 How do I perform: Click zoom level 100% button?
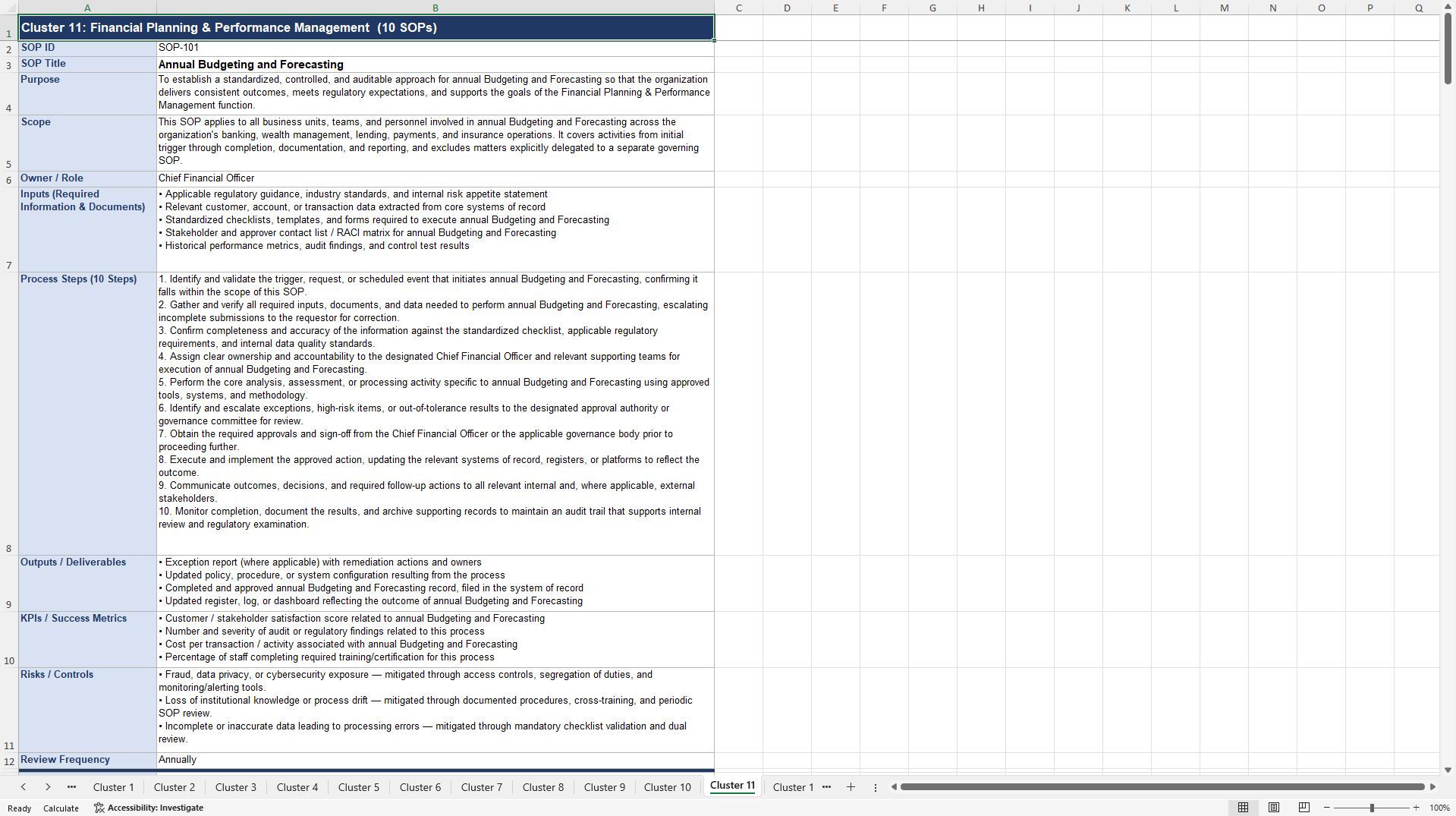[x=1439, y=808]
